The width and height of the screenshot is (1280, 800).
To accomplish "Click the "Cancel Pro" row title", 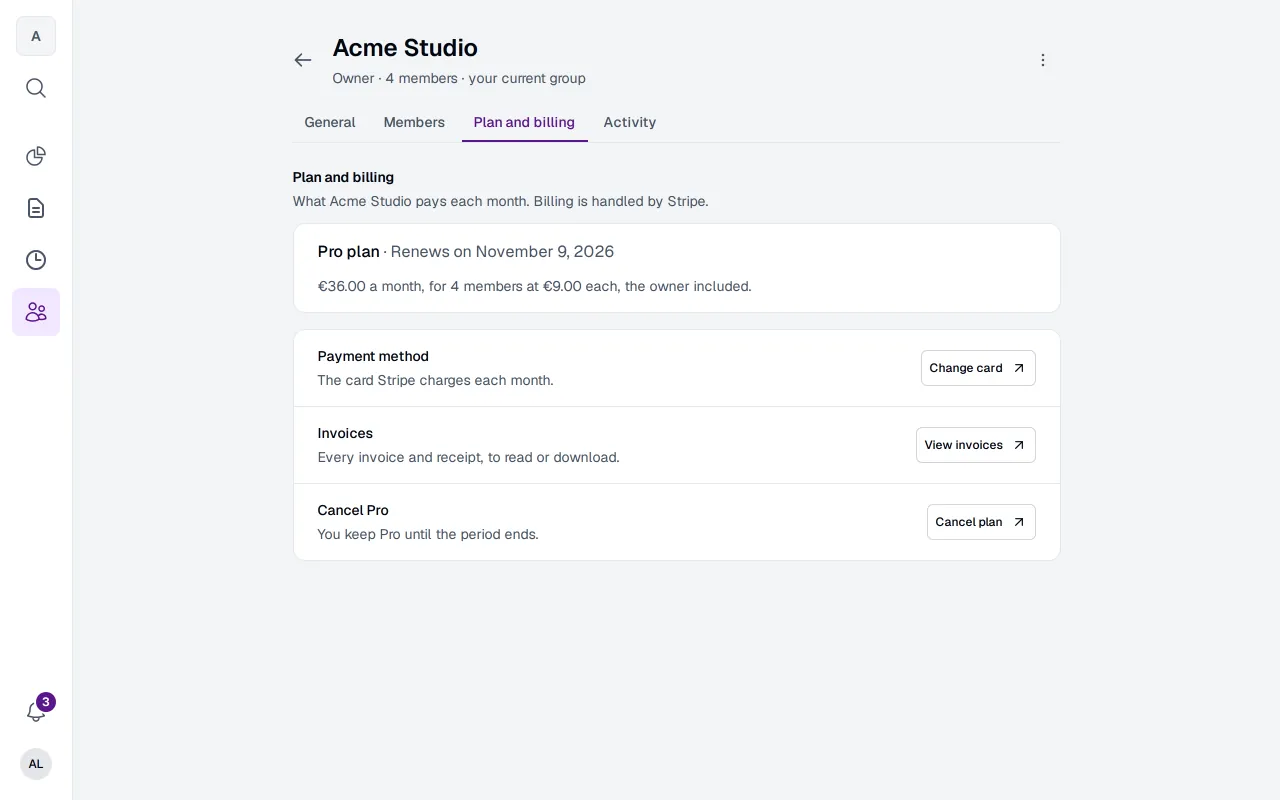I will (x=353, y=510).
